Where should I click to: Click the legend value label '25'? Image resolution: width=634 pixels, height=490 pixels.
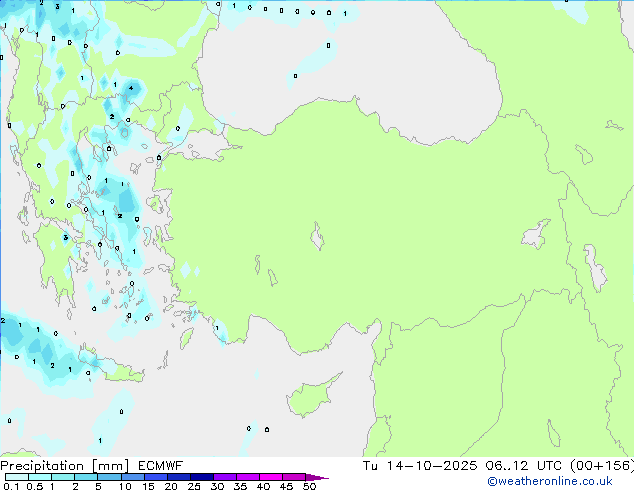pos(194,486)
